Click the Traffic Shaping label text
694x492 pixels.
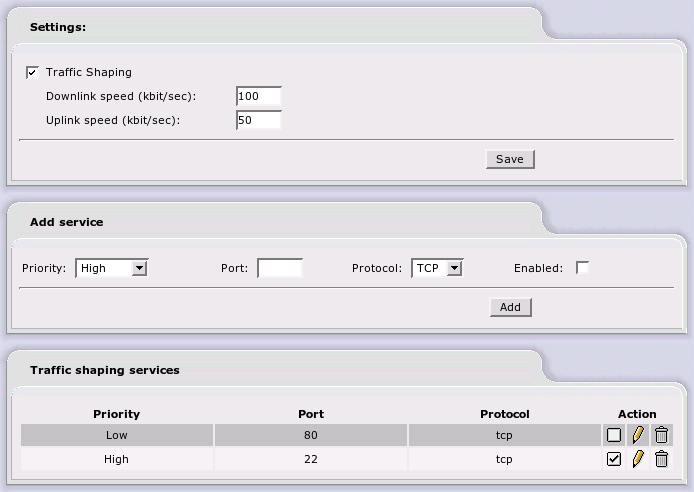89,72
